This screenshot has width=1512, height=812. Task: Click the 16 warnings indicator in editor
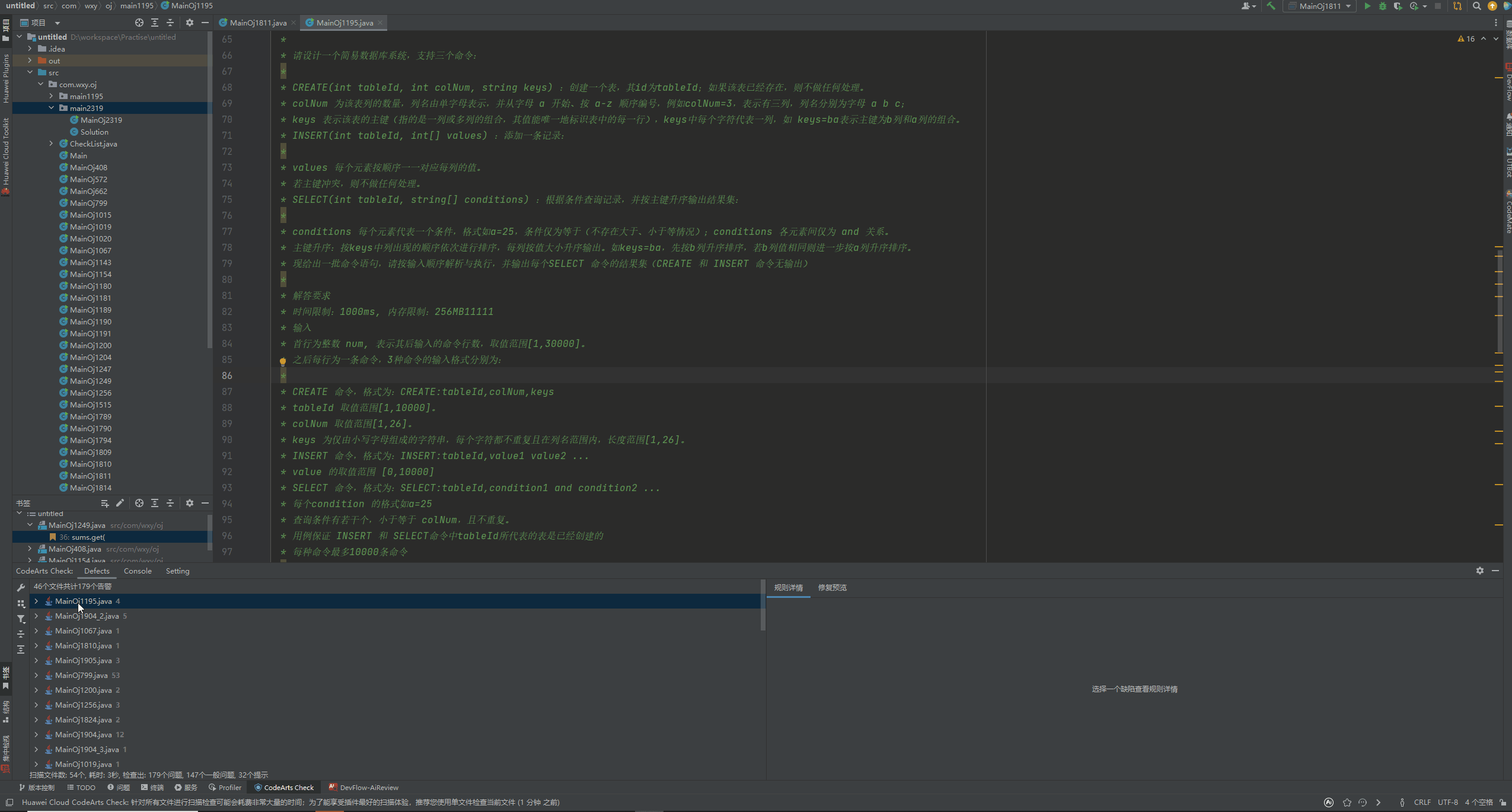coord(1466,39)
